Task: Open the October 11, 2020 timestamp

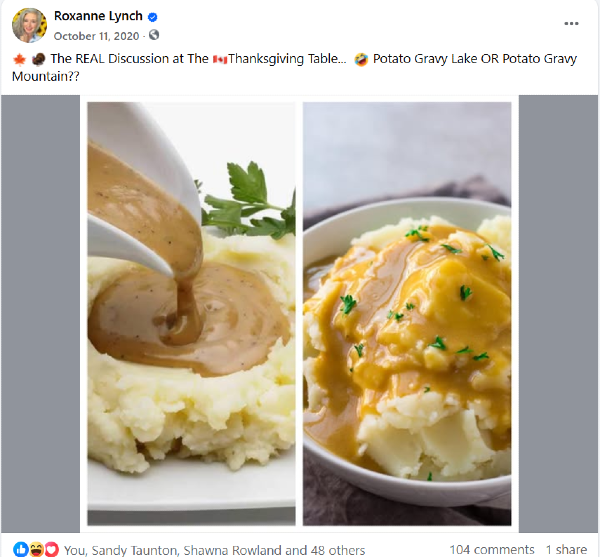Action: point(96,36)
